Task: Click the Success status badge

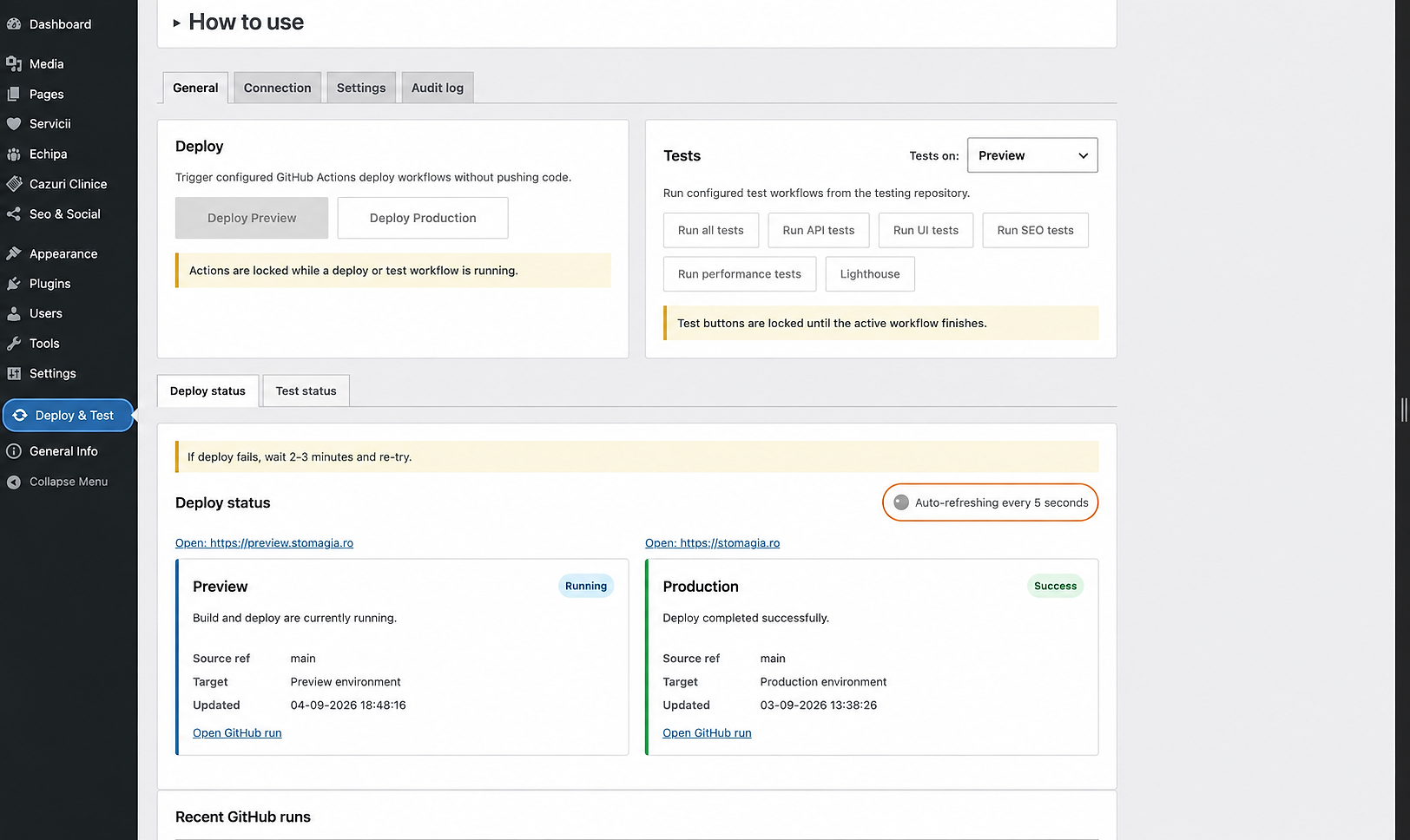Action: [1055, 586]
